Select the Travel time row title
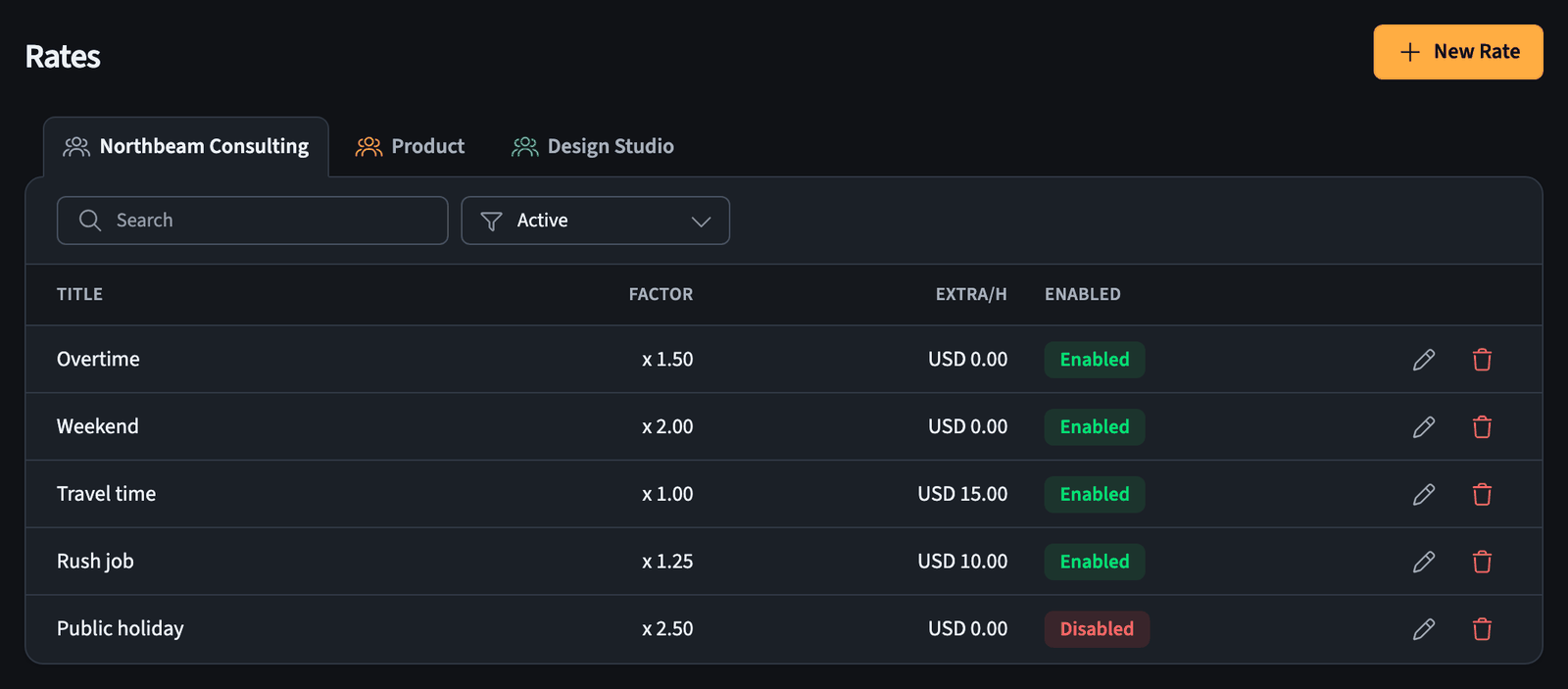 (106, 495)
